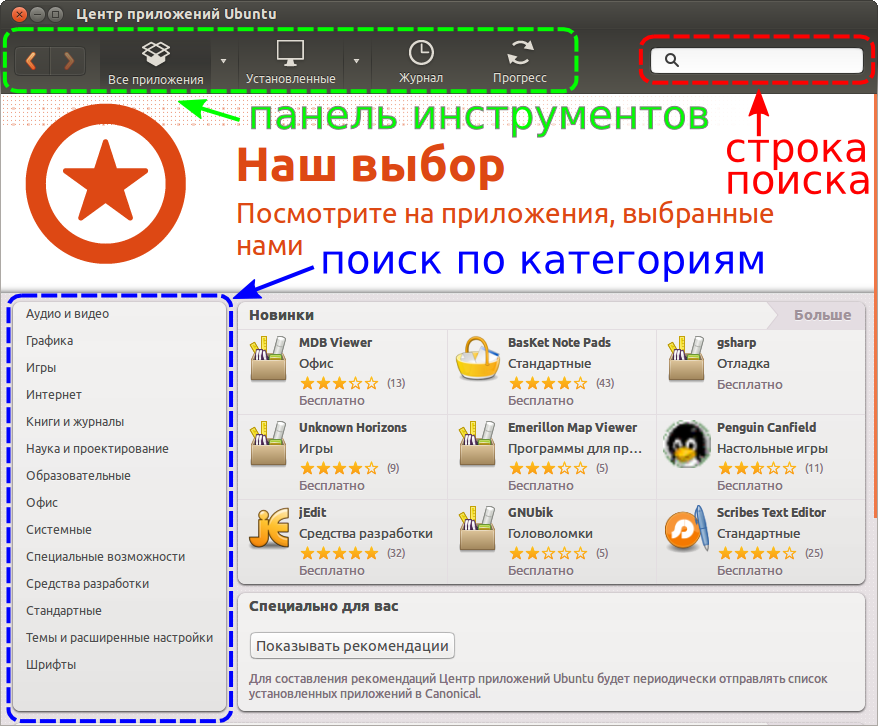Screen dimensions: 878x726
Task: Open the Журнал history view
Action: 421,63
